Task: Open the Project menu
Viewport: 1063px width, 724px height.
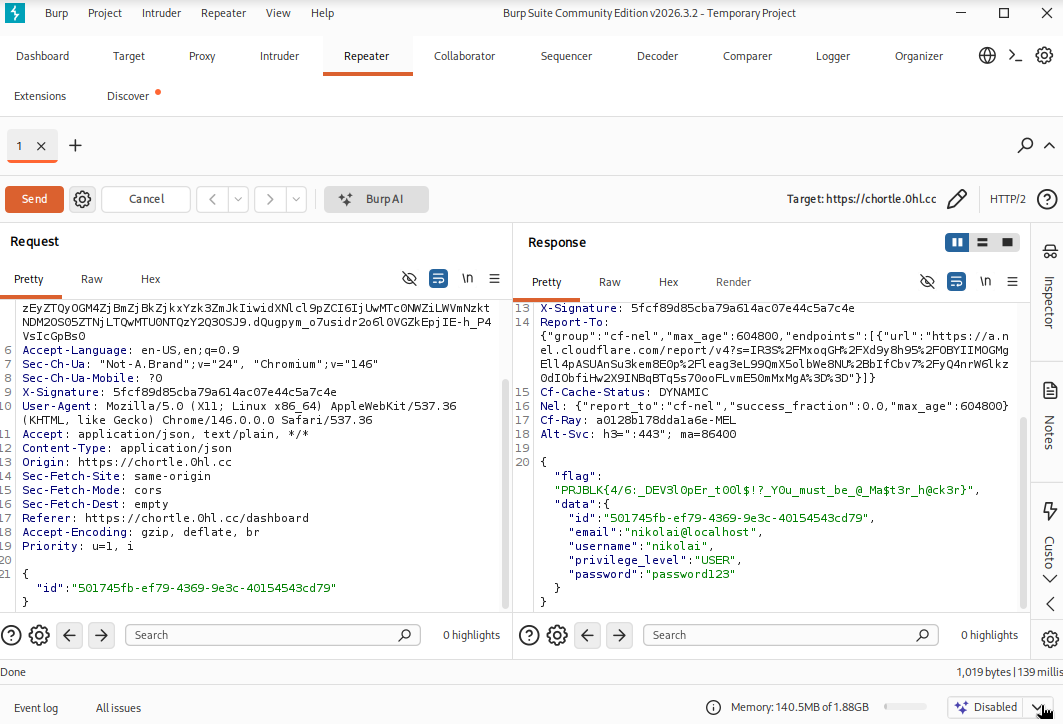Action: pos(104,13)
